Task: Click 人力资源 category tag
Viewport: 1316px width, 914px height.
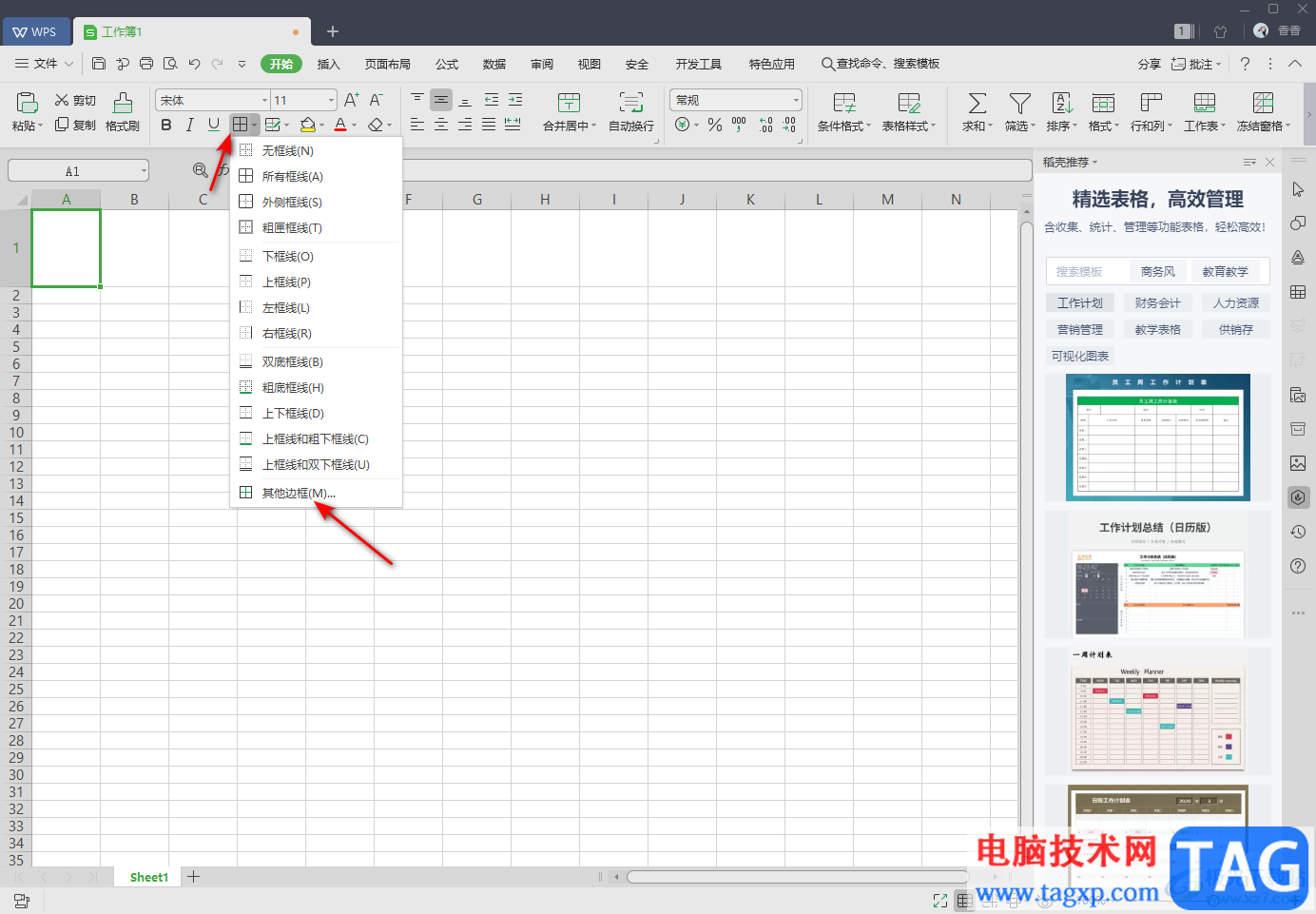Action: click(1235, 302)
